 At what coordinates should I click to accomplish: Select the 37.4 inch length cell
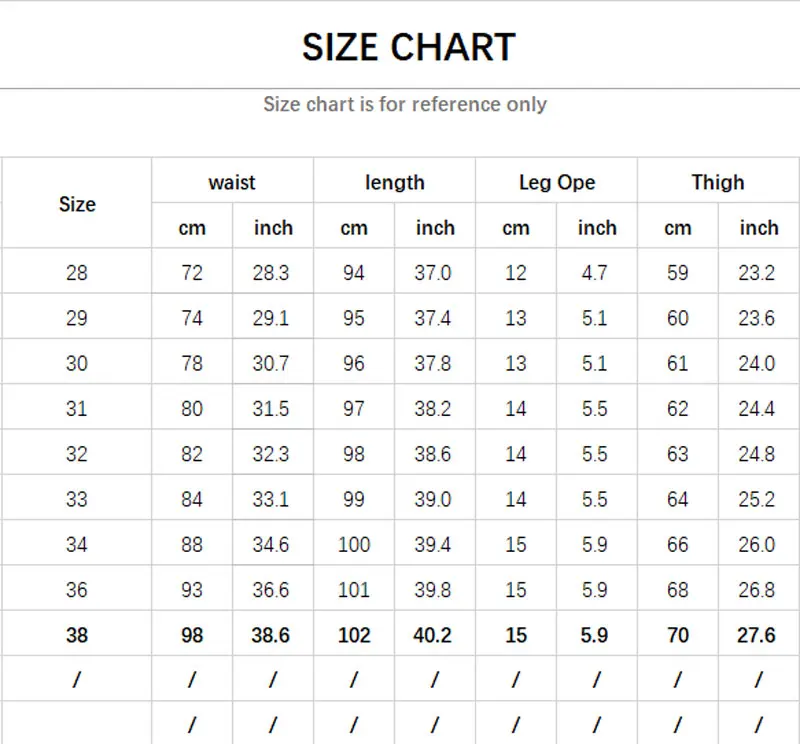tap(433, 318)
